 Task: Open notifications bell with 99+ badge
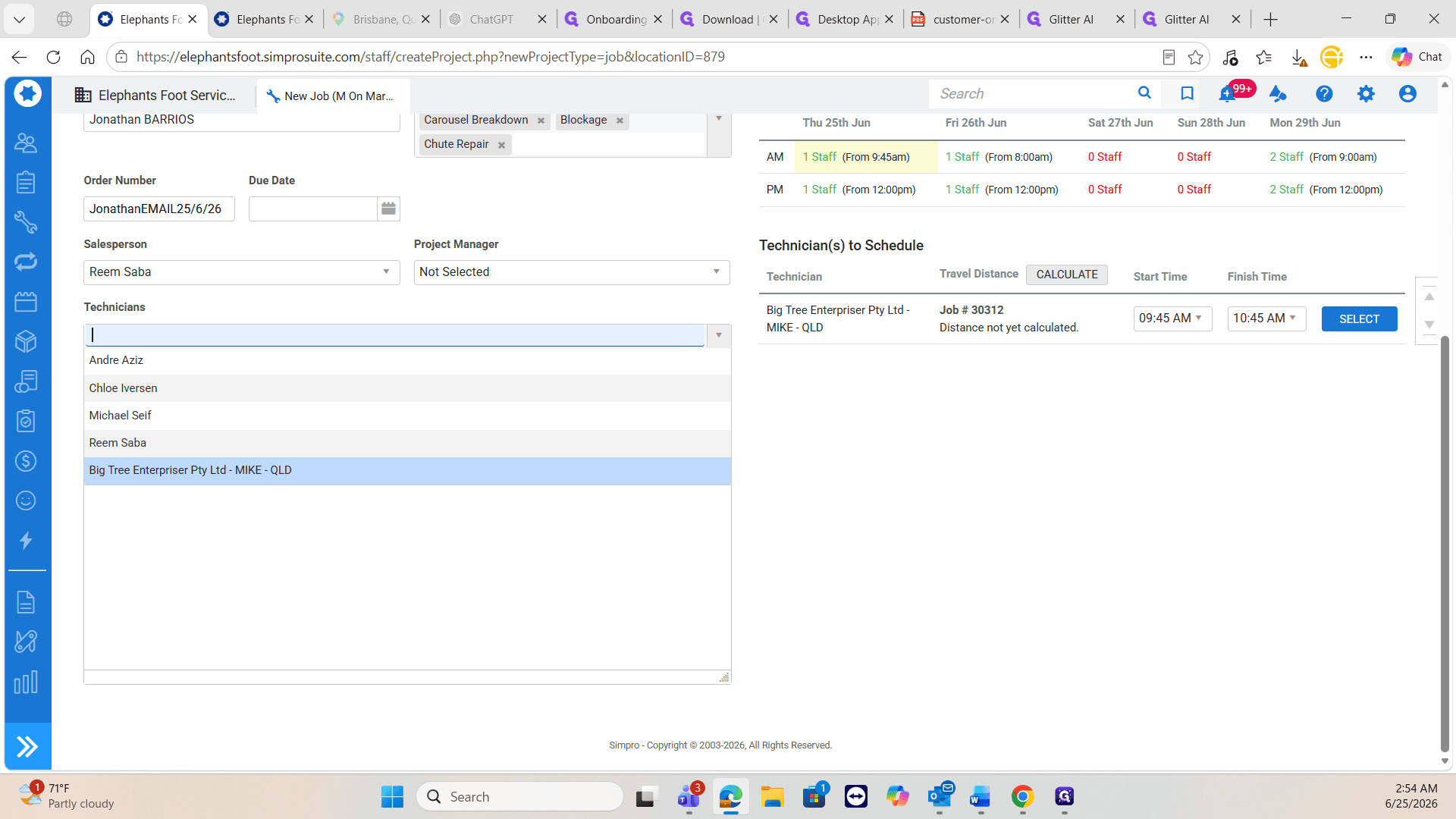1228,93
